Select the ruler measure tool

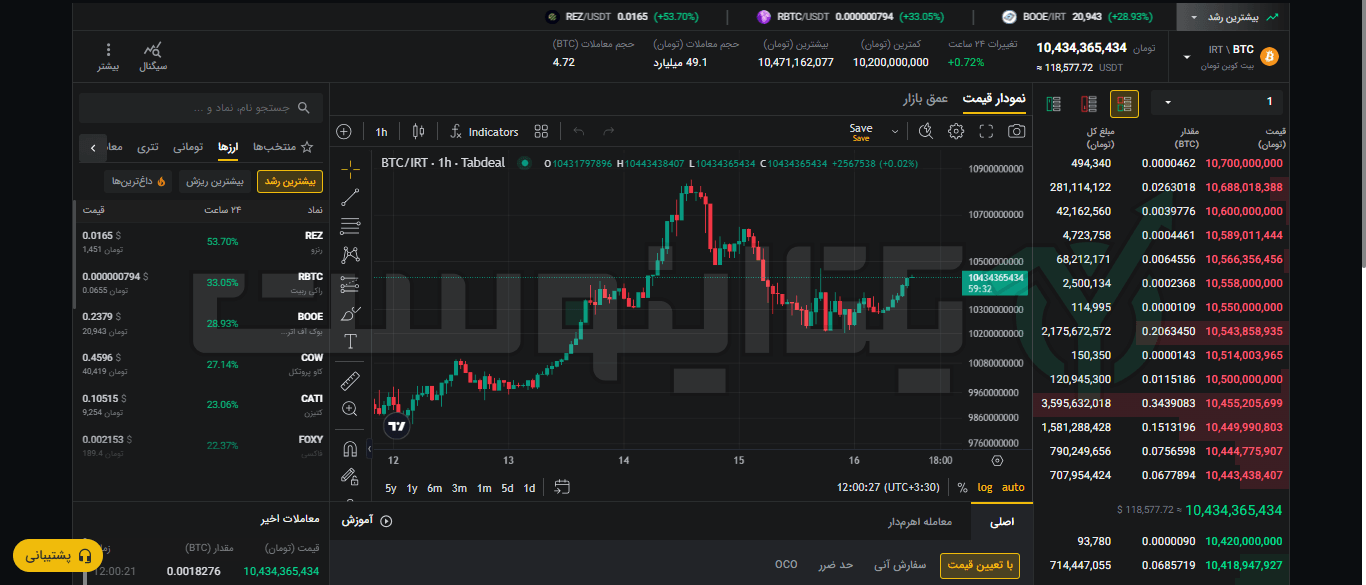pos(349,381)
